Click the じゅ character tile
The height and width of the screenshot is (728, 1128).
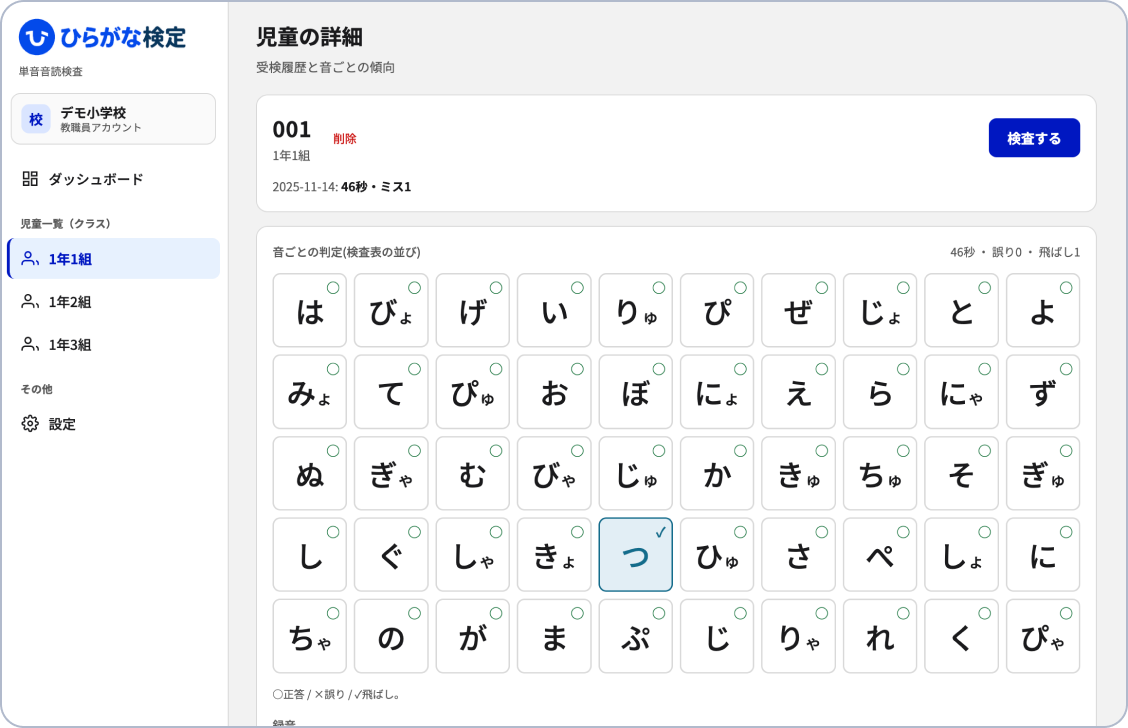(x=635, y=473)
